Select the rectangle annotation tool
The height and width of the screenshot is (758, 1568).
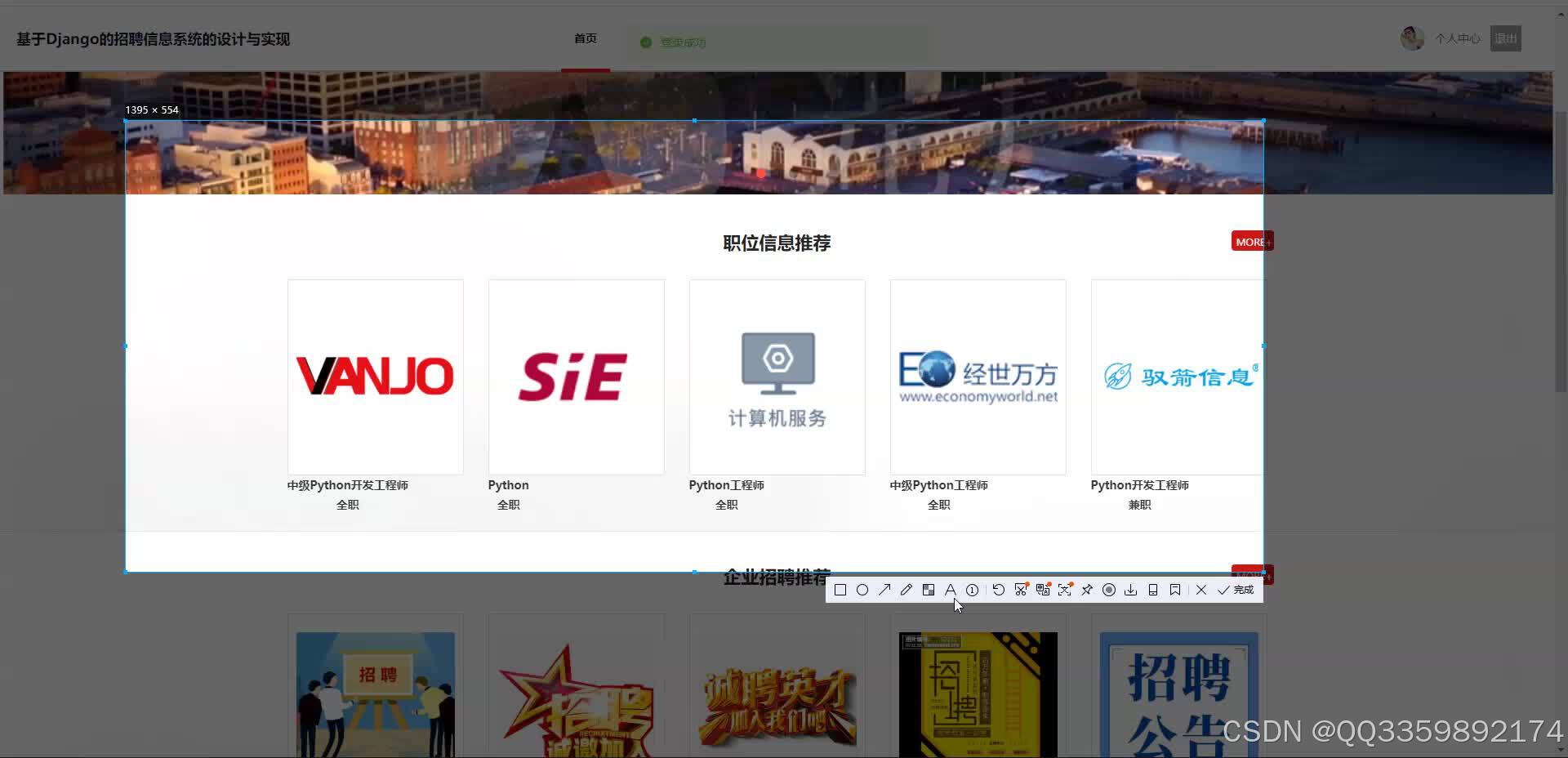click(x=840, y=590)
